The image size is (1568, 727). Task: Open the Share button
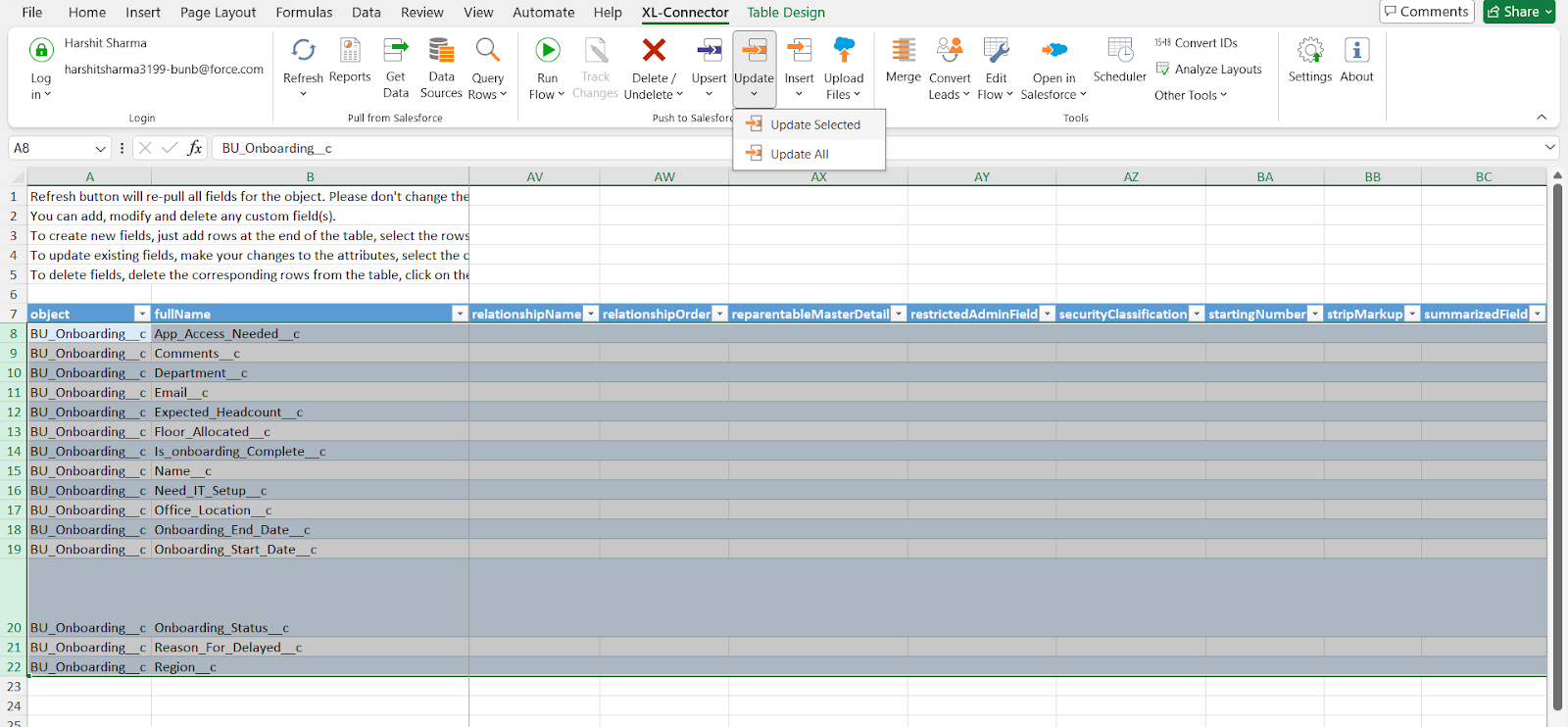1519,12
